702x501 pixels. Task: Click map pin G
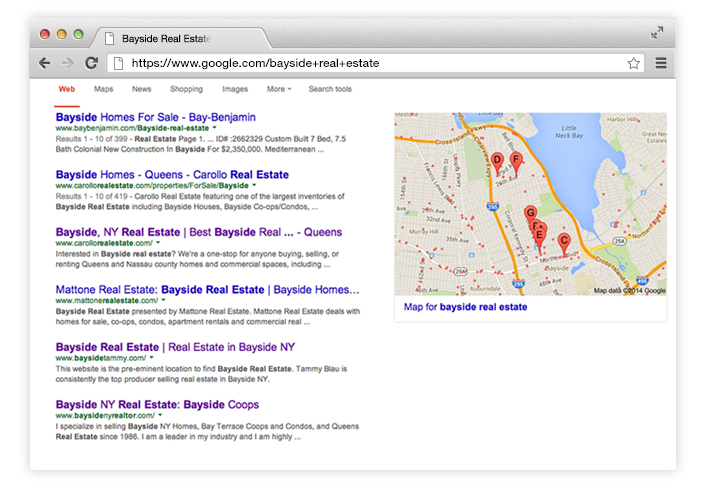click(x=531, y=214)
